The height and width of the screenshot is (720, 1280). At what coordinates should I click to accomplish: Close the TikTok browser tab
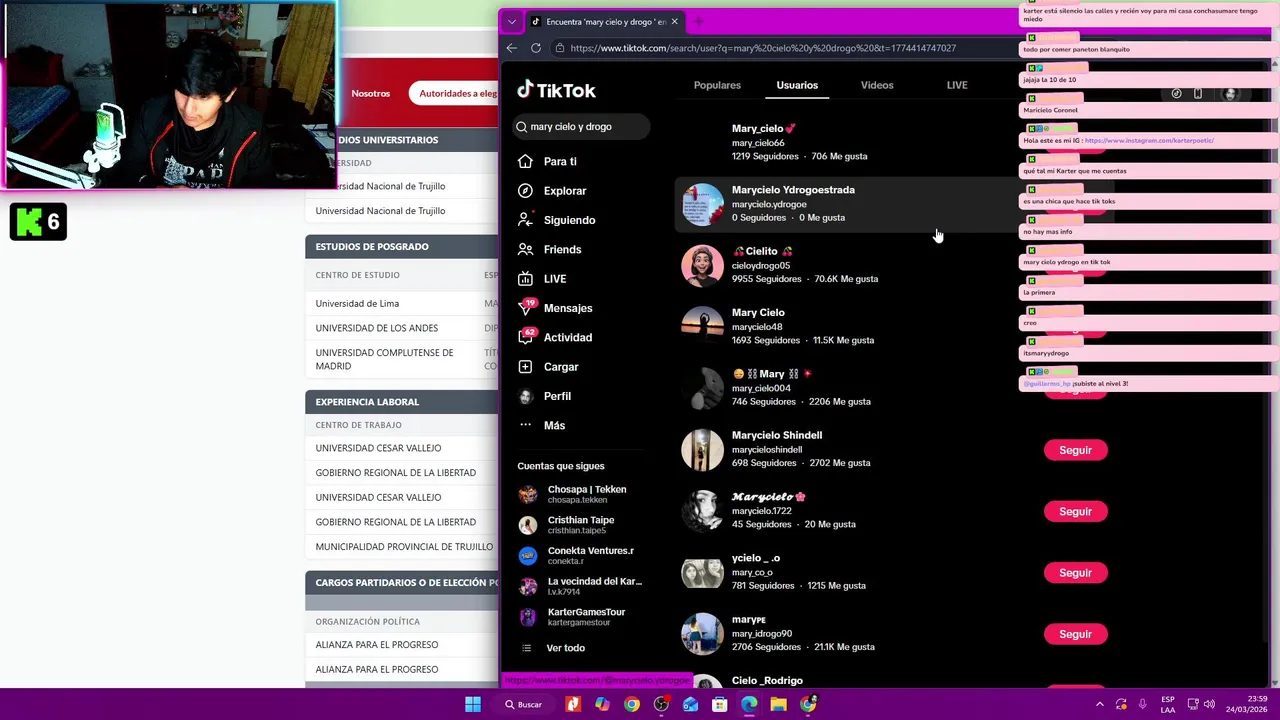point(674,21)
